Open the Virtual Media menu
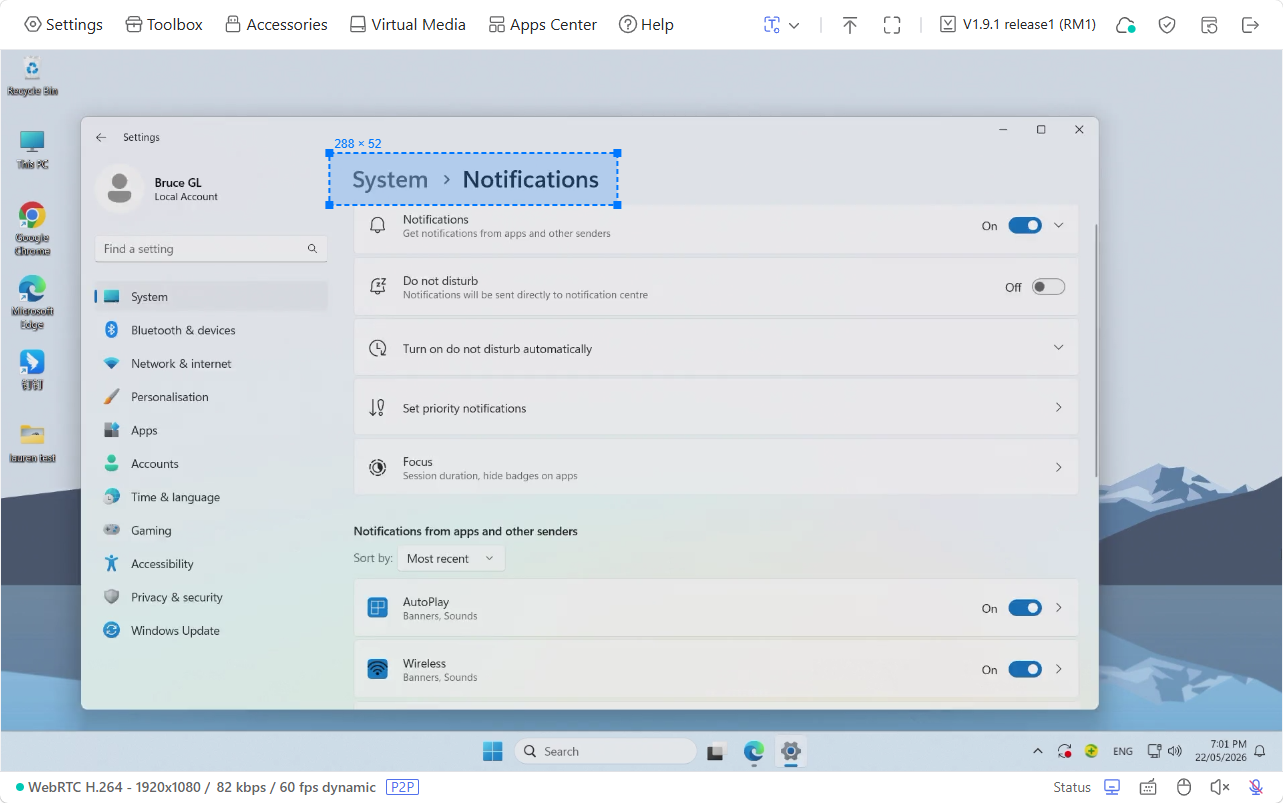Screen dimensions: 1283x803 407,24
